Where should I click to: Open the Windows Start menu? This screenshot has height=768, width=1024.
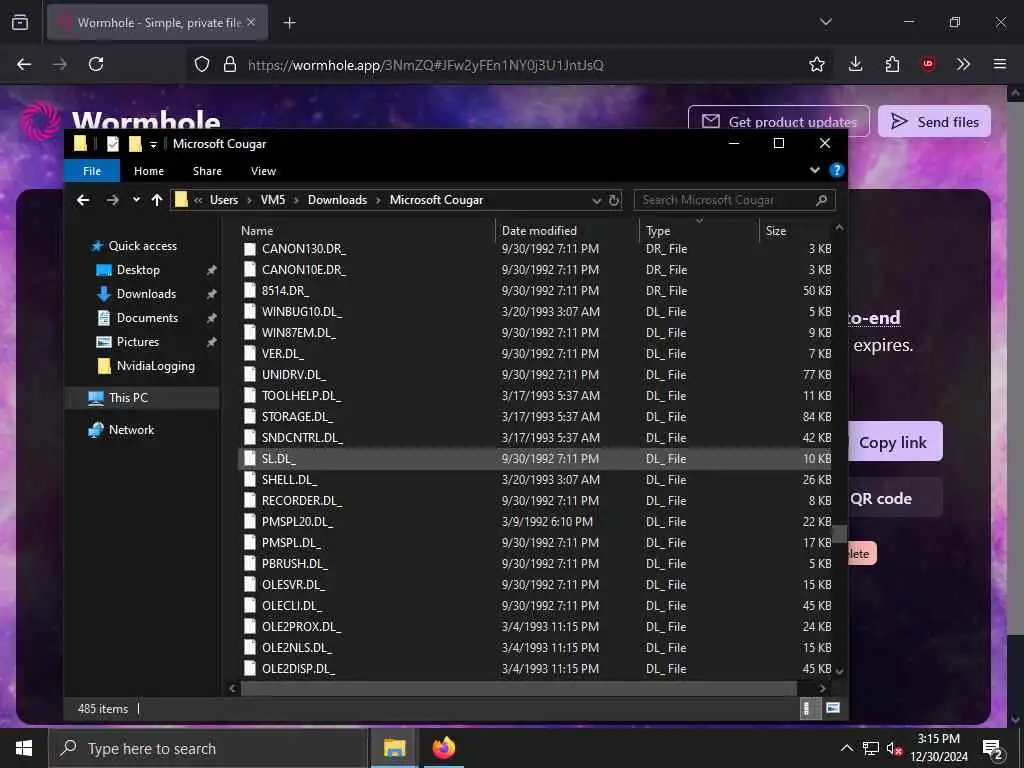(24, 748)
